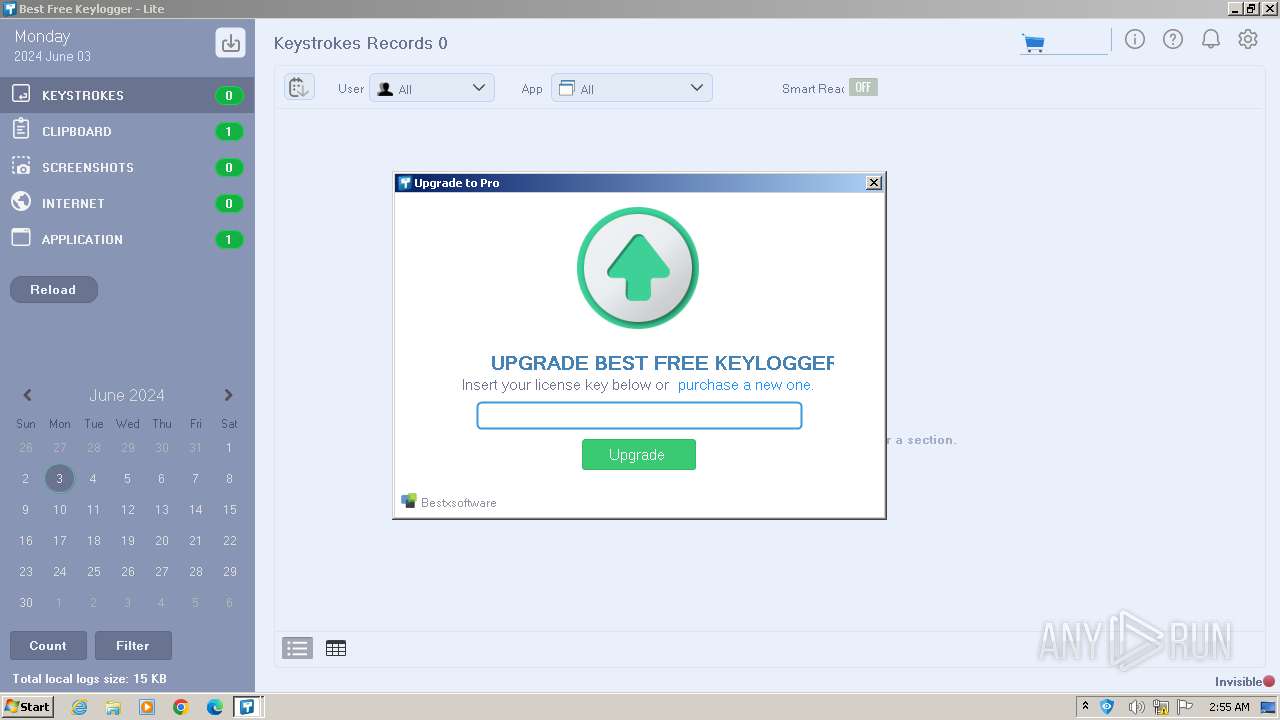Click the volume icon in system tray
The image size is (1280, 720).
(1136, 707)
